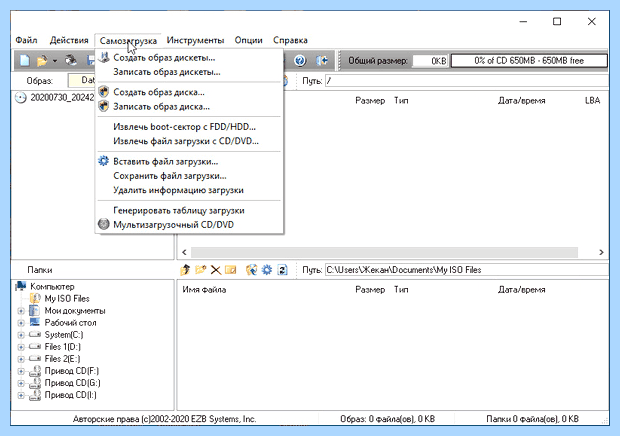The image size is (620, 436).
Task: Select Компьютер in folder tree
Action: (x=52, y=286)
